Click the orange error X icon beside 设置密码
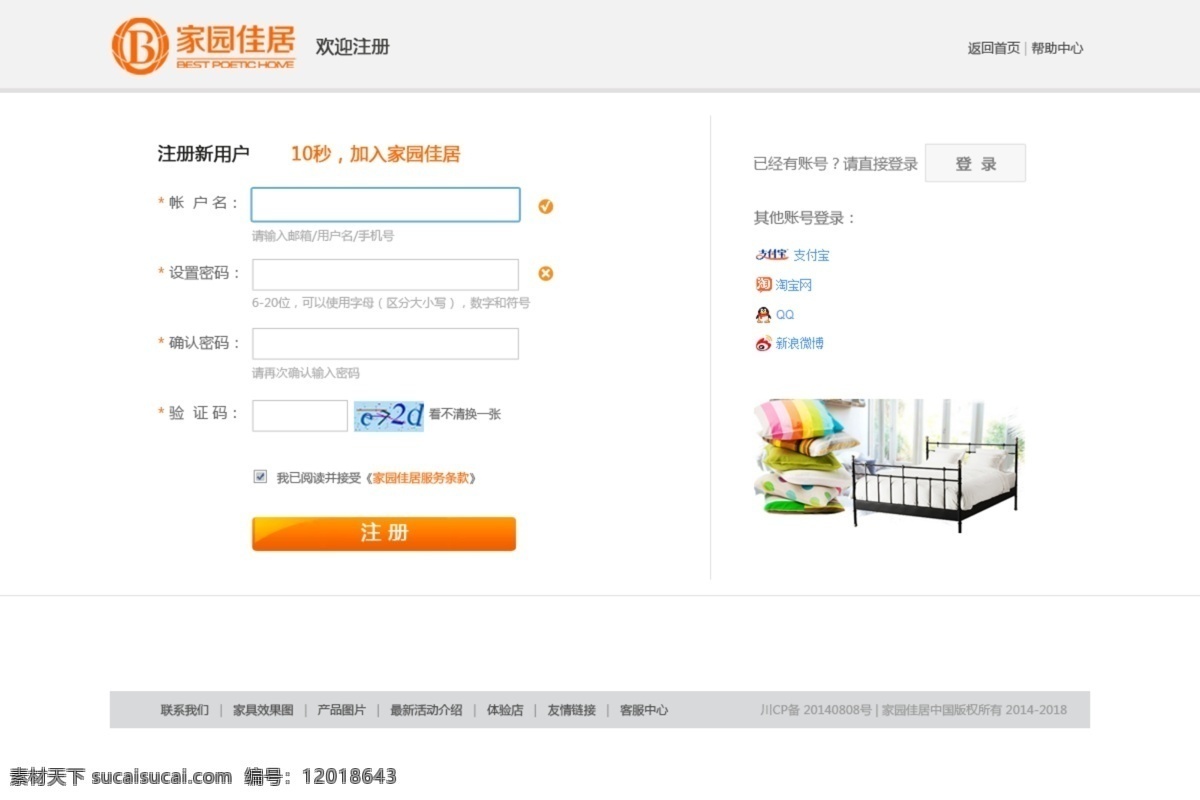The image size is (1200, 800). click(546, 273)
